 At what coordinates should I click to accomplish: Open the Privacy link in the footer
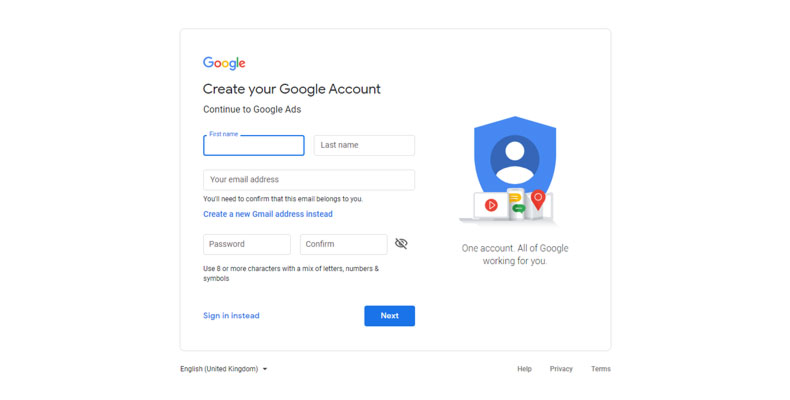coord(561,369)
